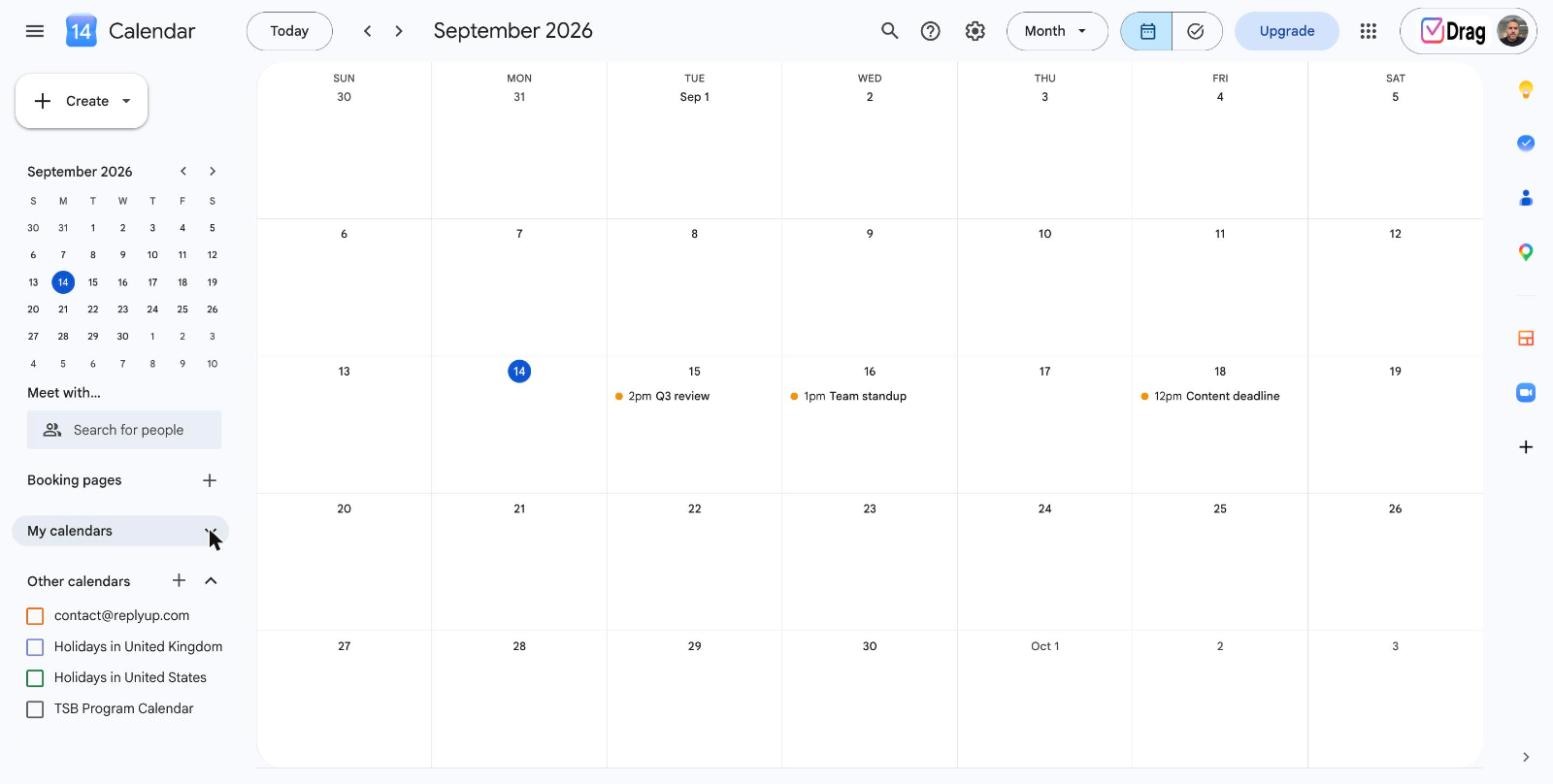Screen dimensions: 1553x784
Task: Search for people to meet with
Action: pyautogui.click(x=124, y=430)
